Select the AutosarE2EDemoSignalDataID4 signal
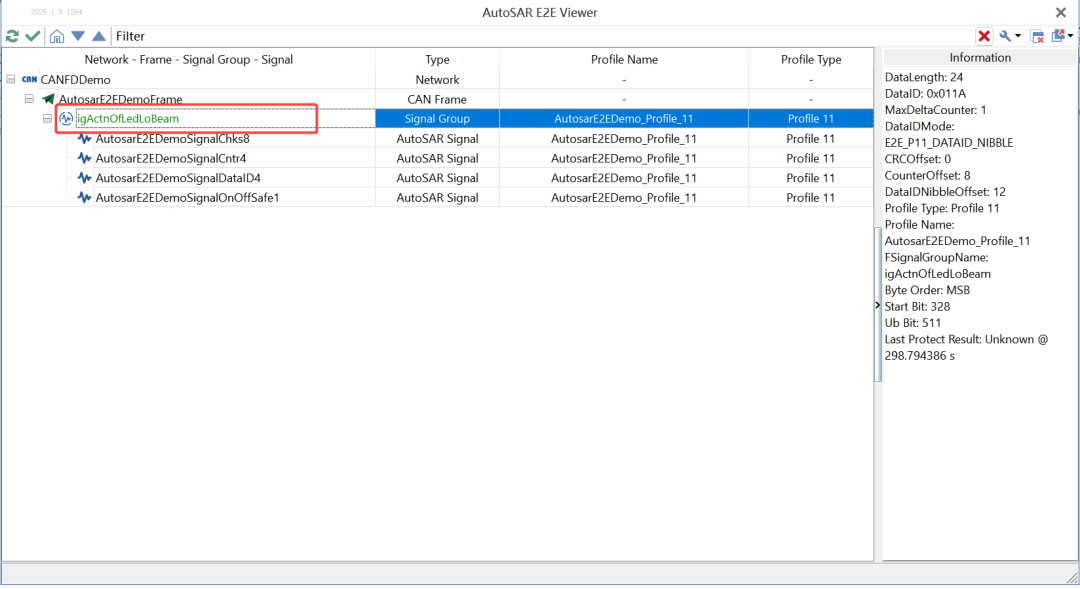1080x589 pixels. [178, 178]
